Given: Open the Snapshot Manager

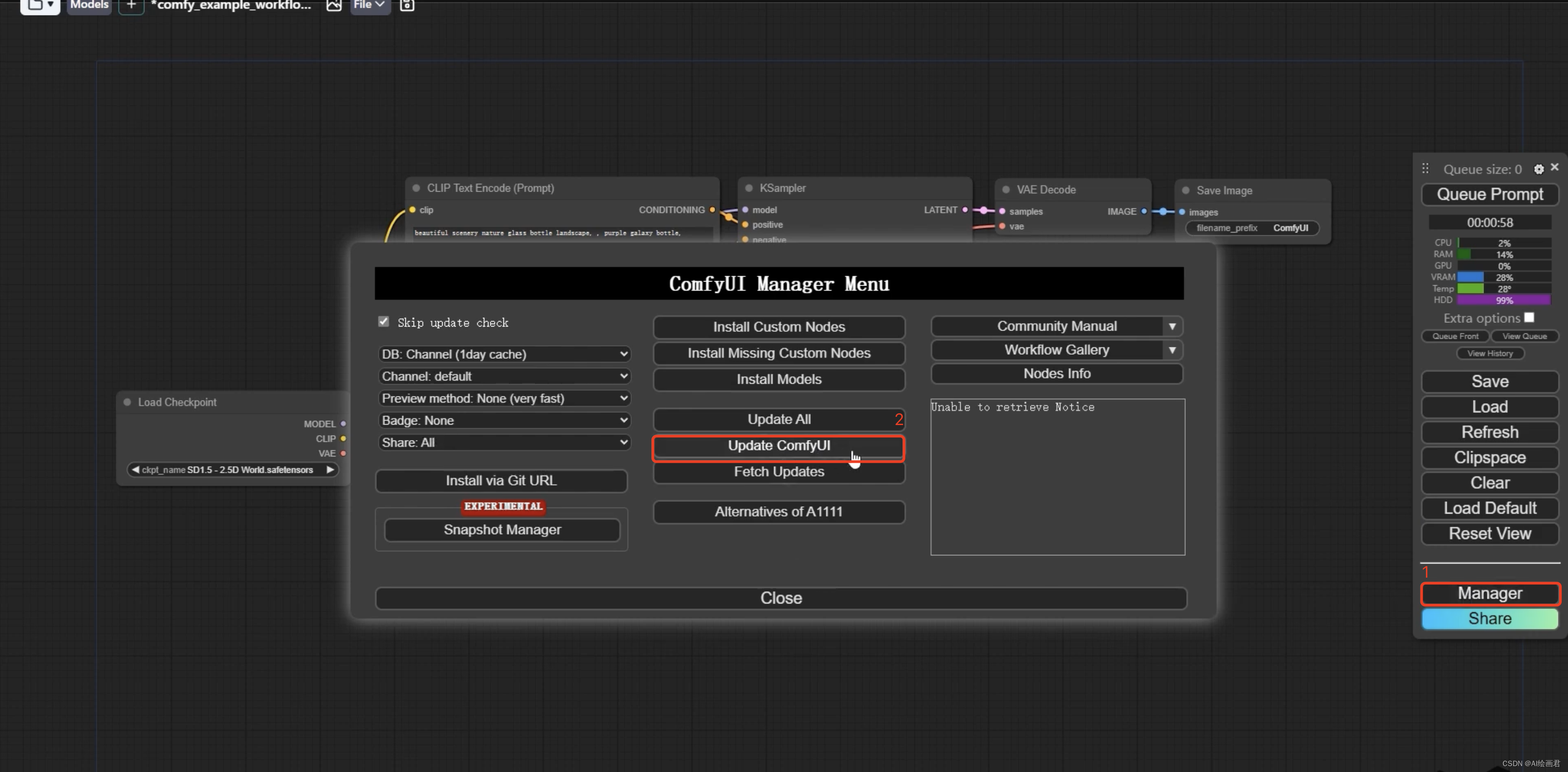Looking at the screenshot, I should pos(502,530).
